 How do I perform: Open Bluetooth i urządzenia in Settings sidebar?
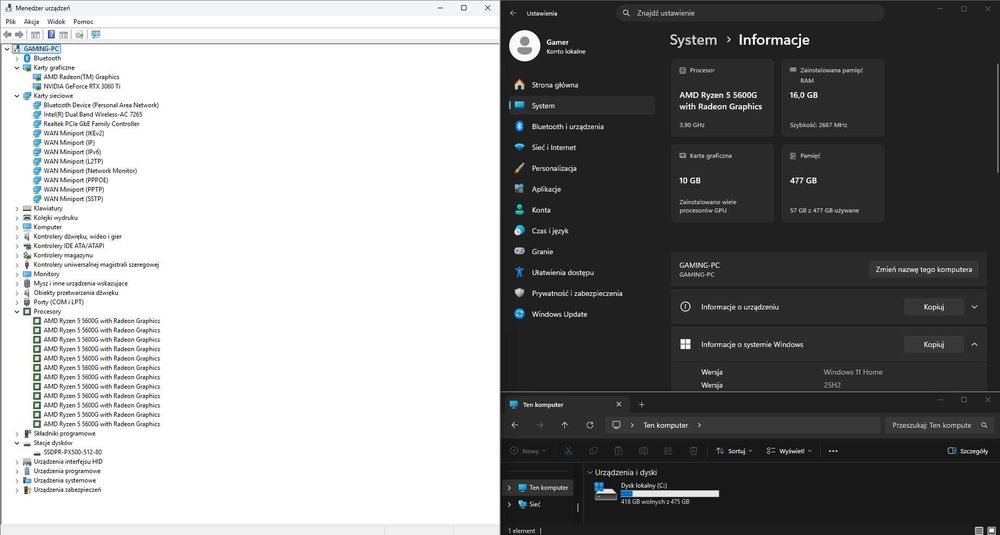point(582,126)
